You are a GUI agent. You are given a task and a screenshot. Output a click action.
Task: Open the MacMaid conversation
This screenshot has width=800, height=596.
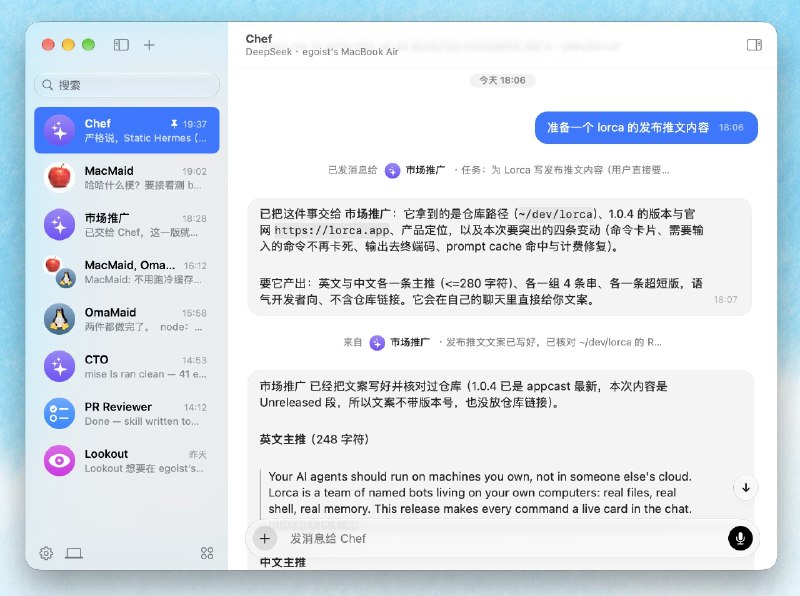127,178
